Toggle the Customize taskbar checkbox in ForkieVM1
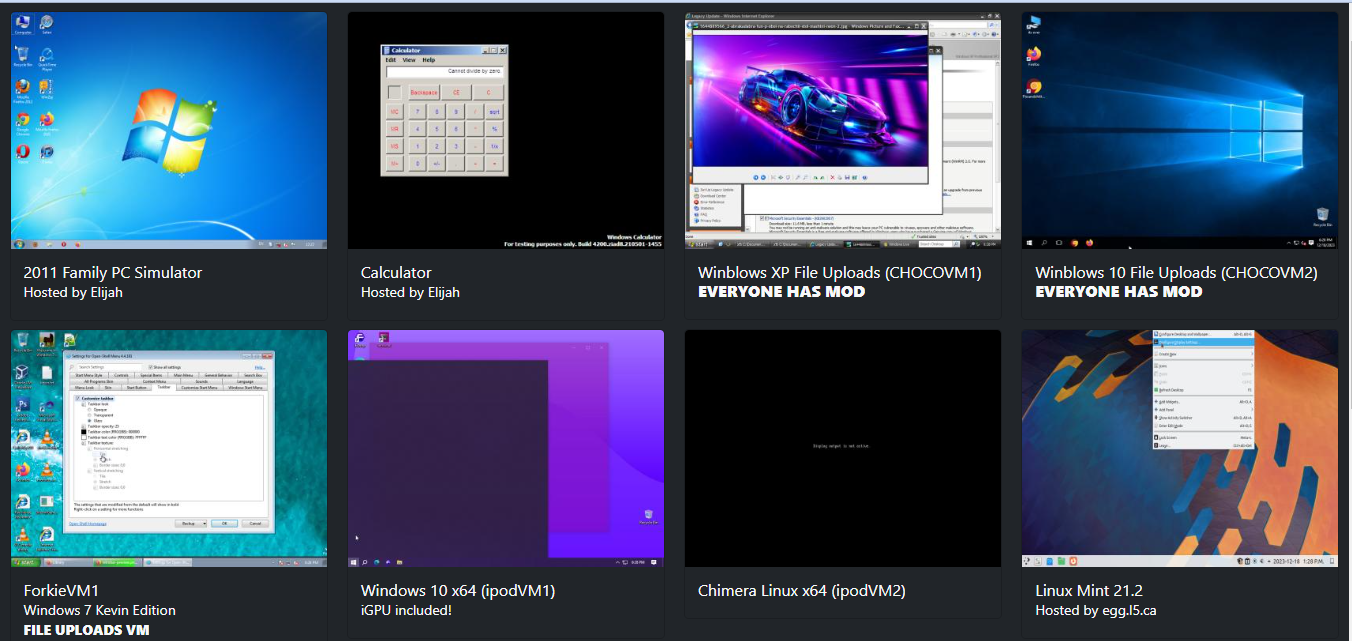Image resolution: width=1352 pixels, height=641 pixels. (78, 398)
